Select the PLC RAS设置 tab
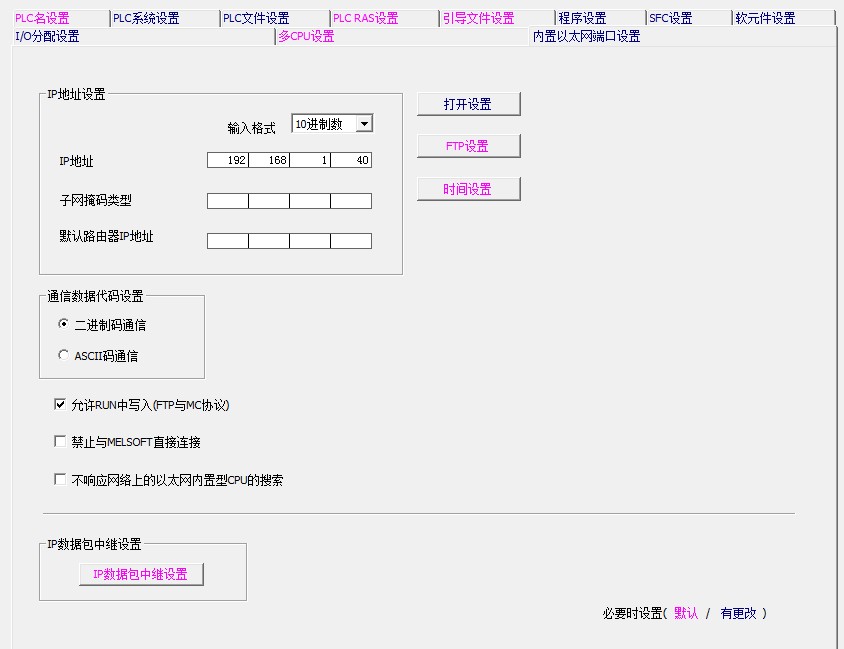The height and width of the screenshot is (649, 844). pyautogui.click(x=365, y=18)
